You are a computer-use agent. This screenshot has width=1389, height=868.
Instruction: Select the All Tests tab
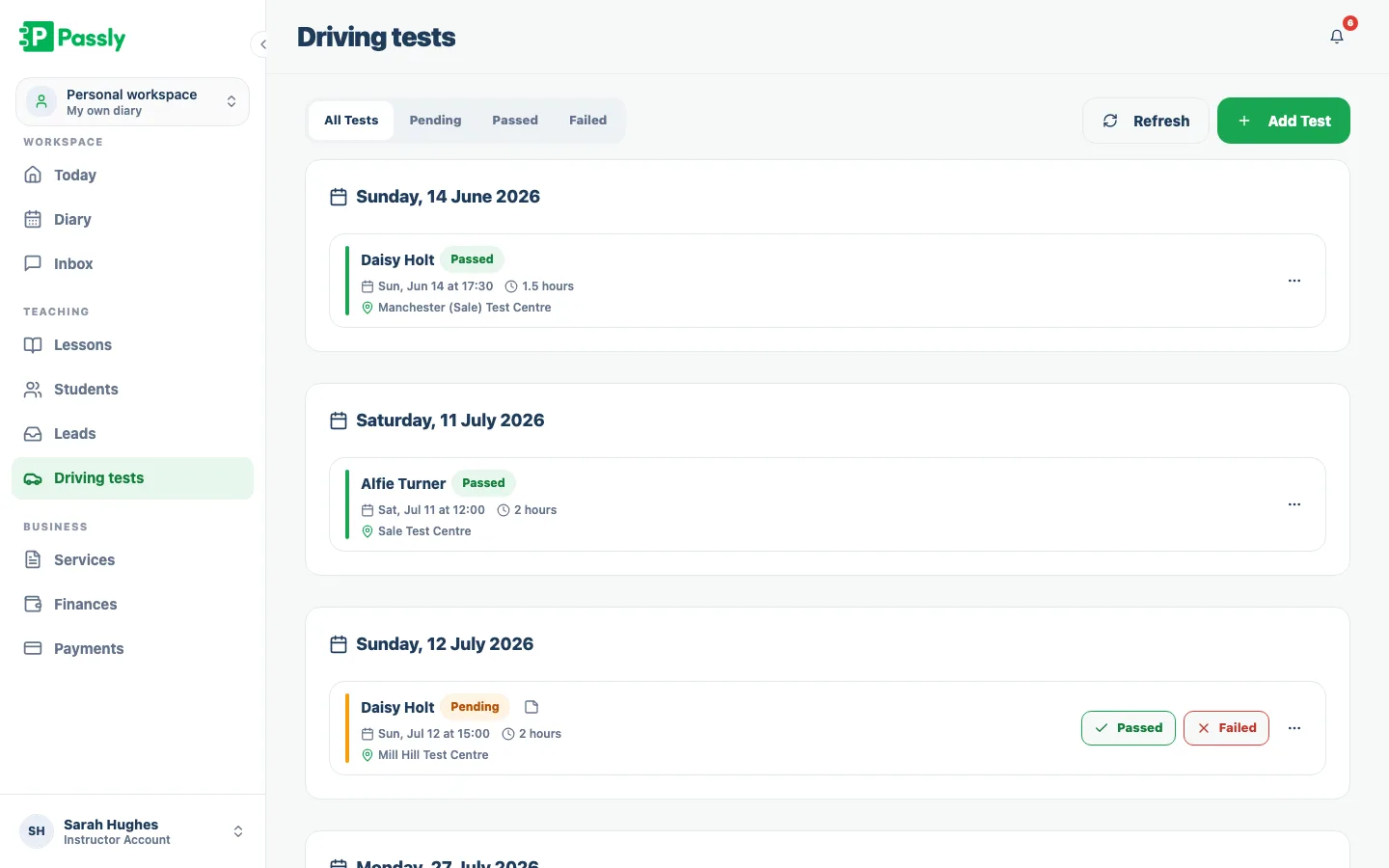tap(351, 121)
